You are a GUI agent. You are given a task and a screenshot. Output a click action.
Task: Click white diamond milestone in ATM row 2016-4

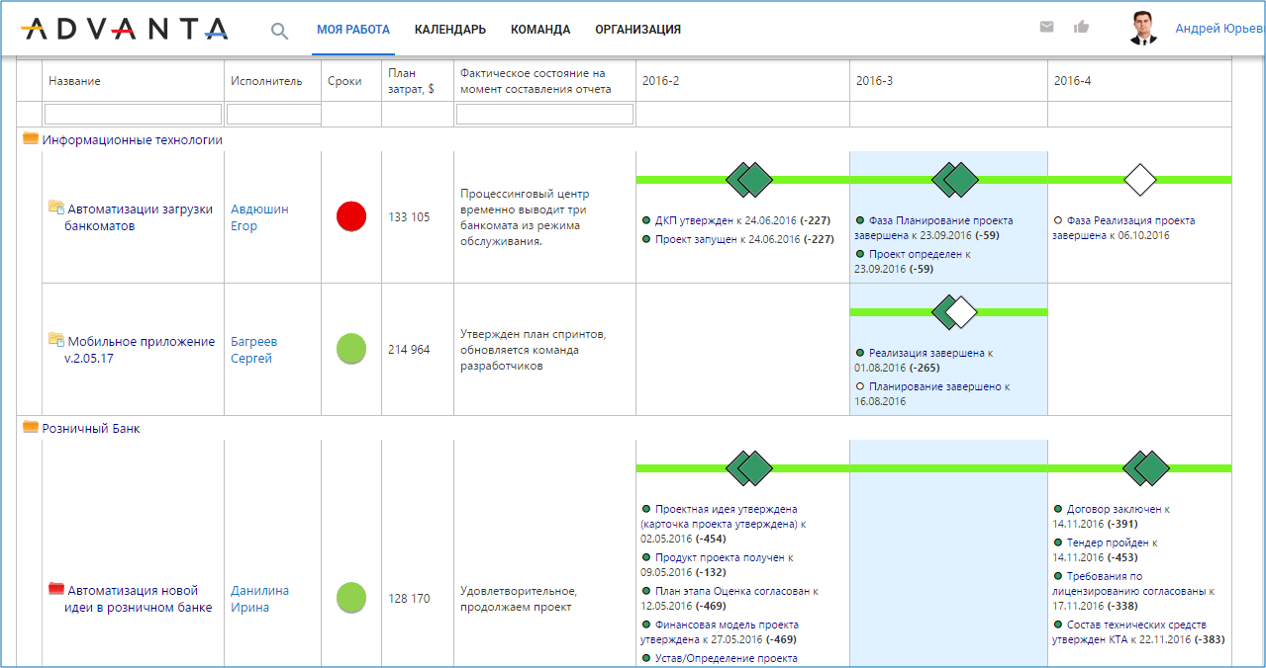(x=1140, y=180)
